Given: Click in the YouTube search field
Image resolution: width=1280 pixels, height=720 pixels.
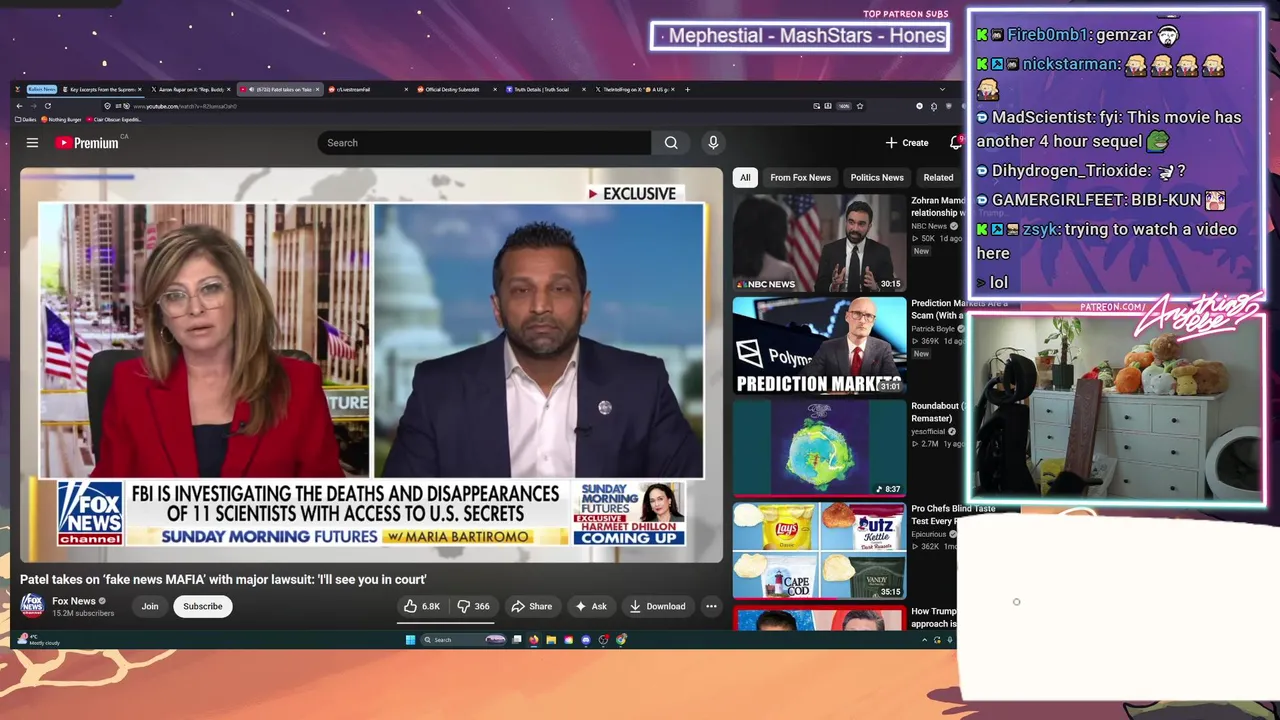Looking at the screenshot, I should coord(485,143).
